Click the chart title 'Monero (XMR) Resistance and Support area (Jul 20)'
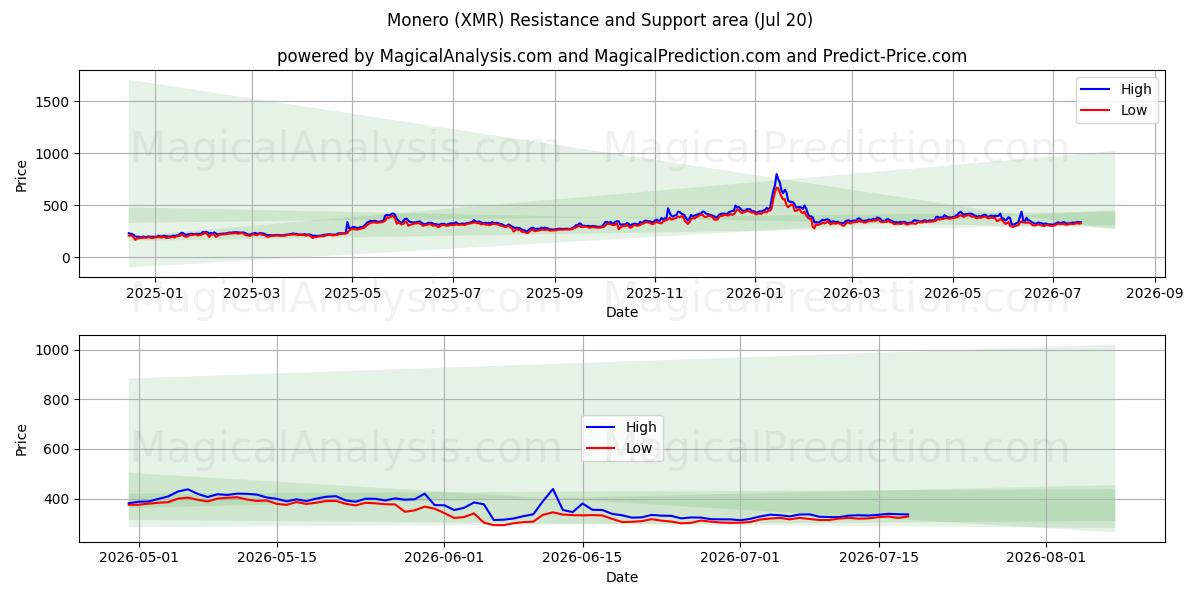The width and height of the screenshot is (1200, 600). coord(599,20)
